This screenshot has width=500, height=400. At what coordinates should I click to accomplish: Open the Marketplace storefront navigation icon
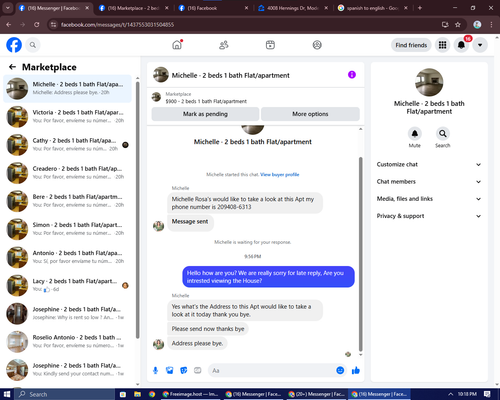270,45
